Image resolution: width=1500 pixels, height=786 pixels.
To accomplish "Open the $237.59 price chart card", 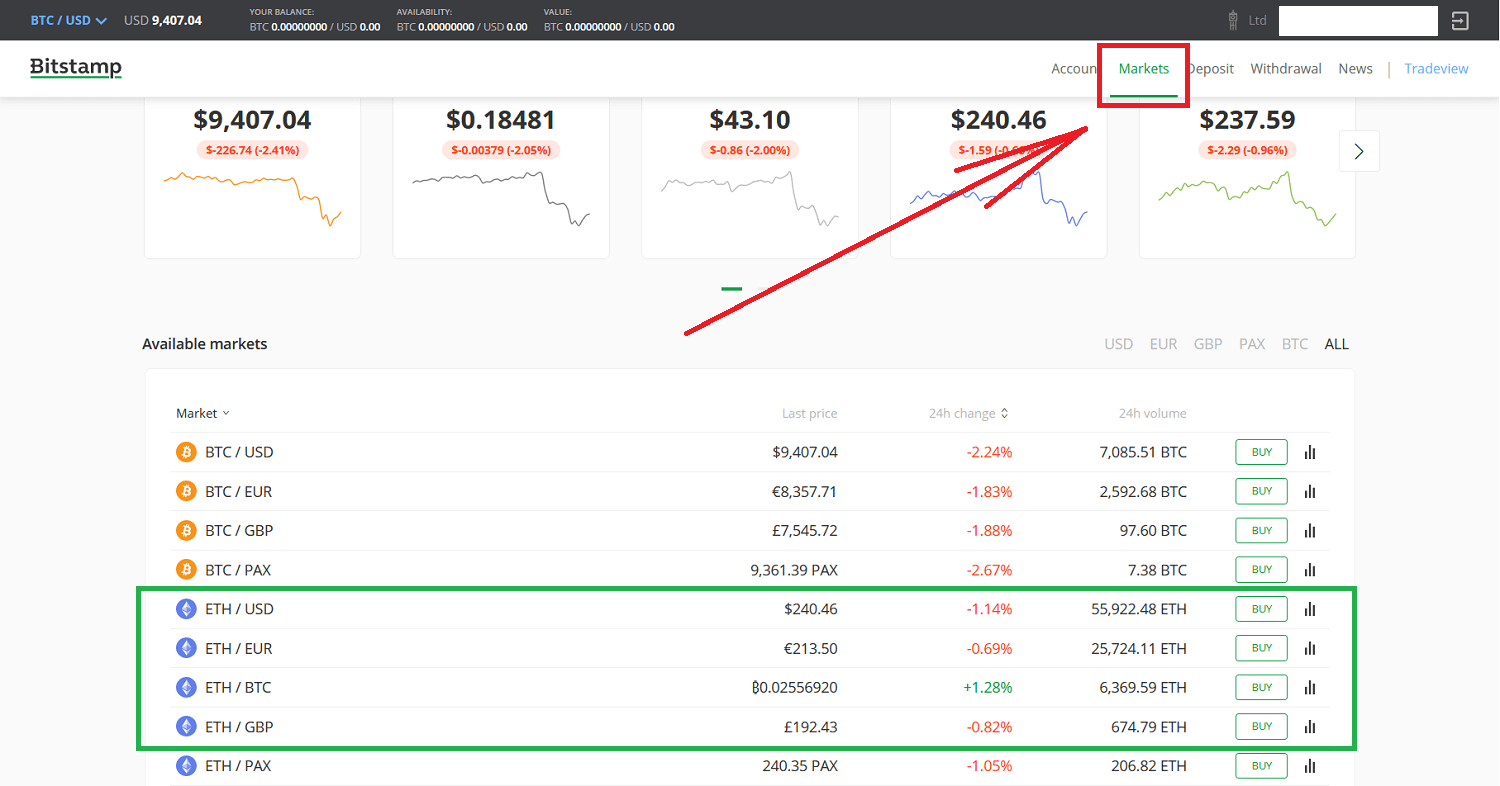I will (x=1247, y=178).
